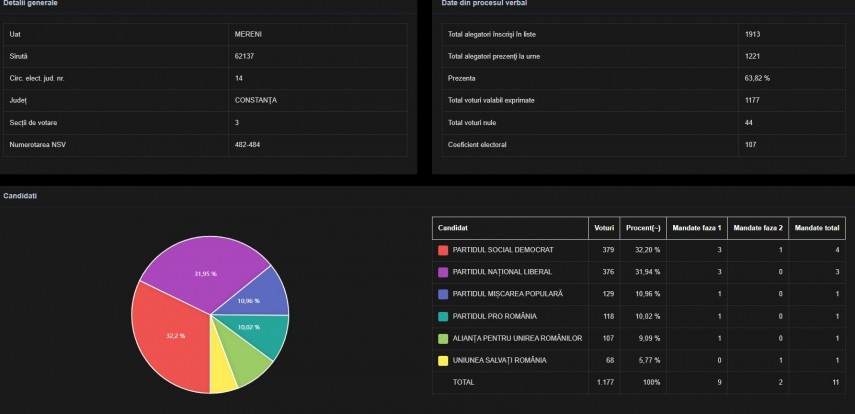Click the Mandate total column header

tap(817, 228)
